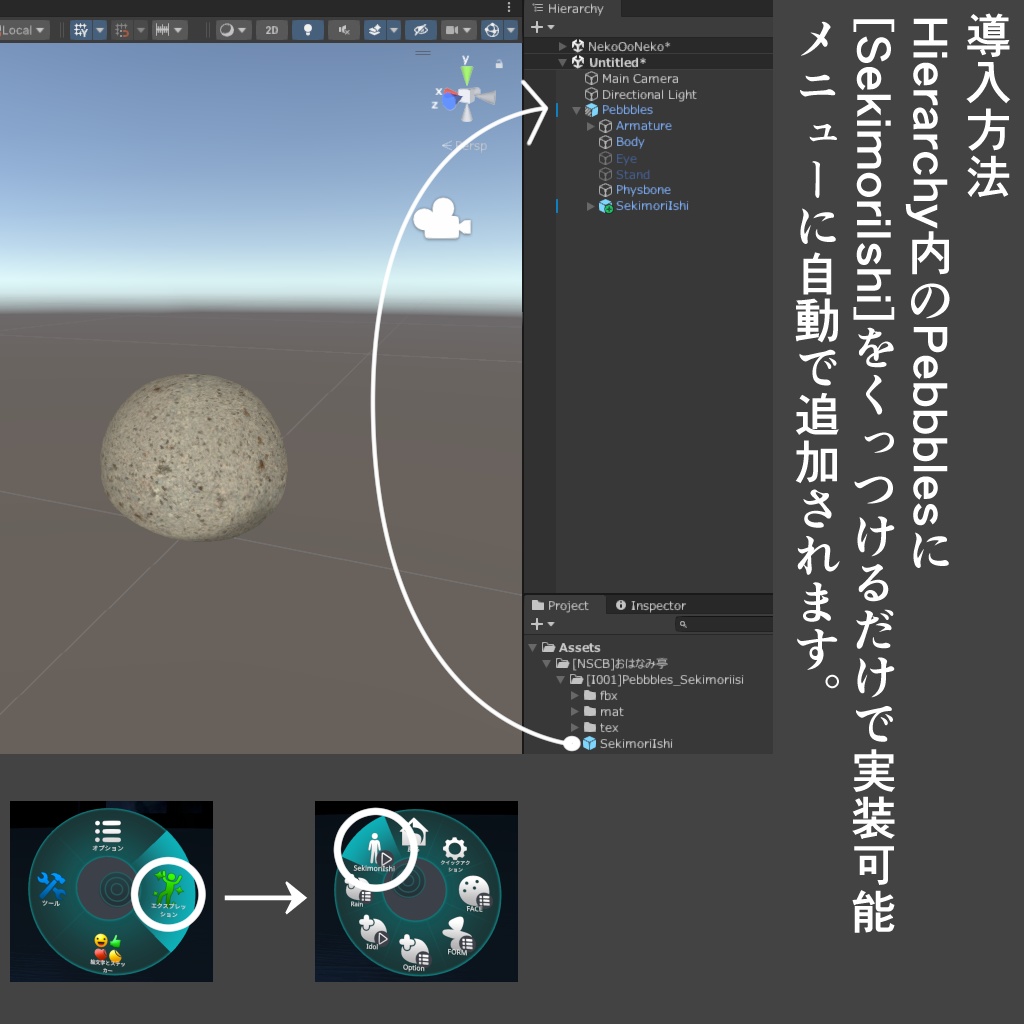This screenshot has width=1024, height=1024.
Task: Collapse the Untitled scene in Hierarchy
Action: (562, 61)
